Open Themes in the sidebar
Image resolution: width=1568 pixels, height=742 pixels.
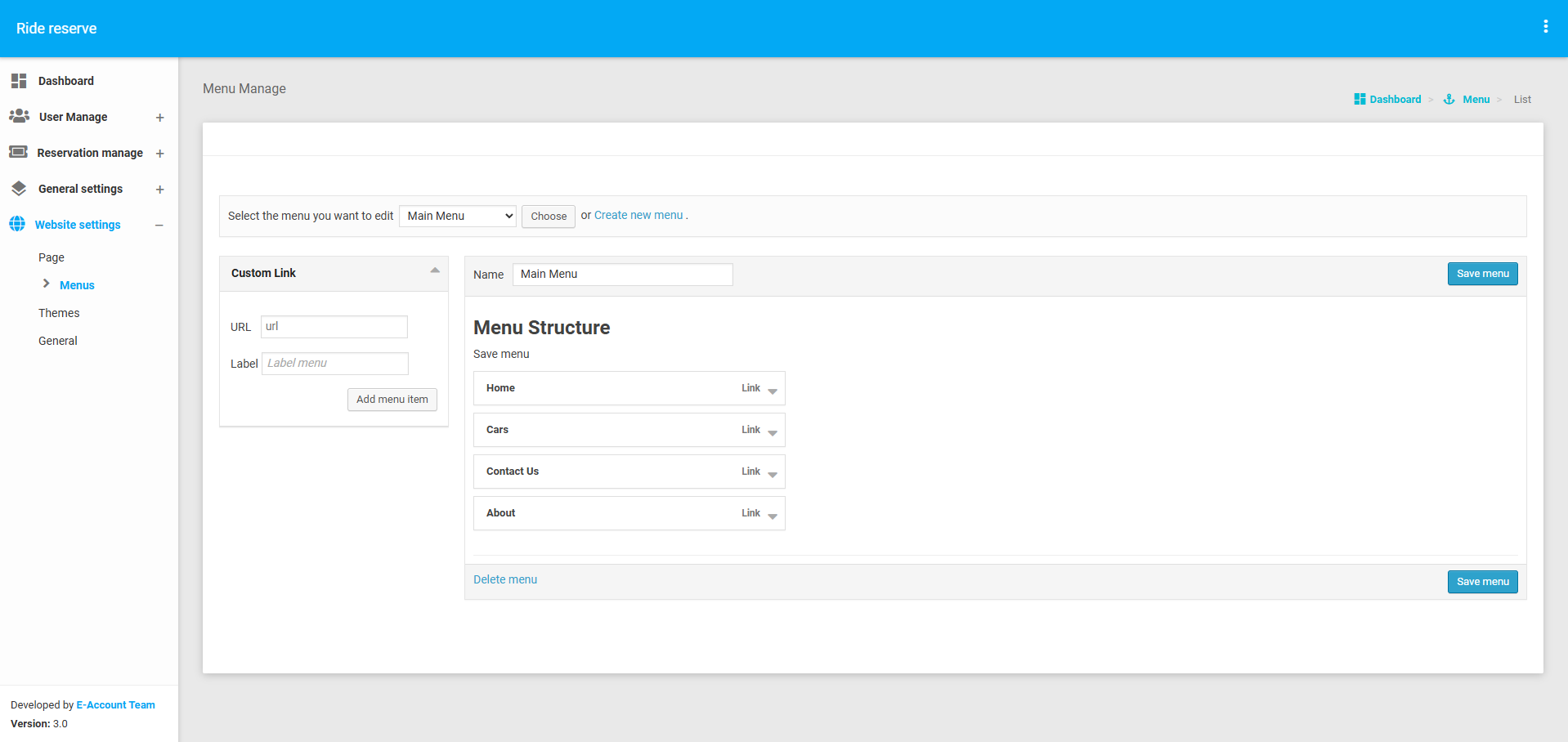59,313
